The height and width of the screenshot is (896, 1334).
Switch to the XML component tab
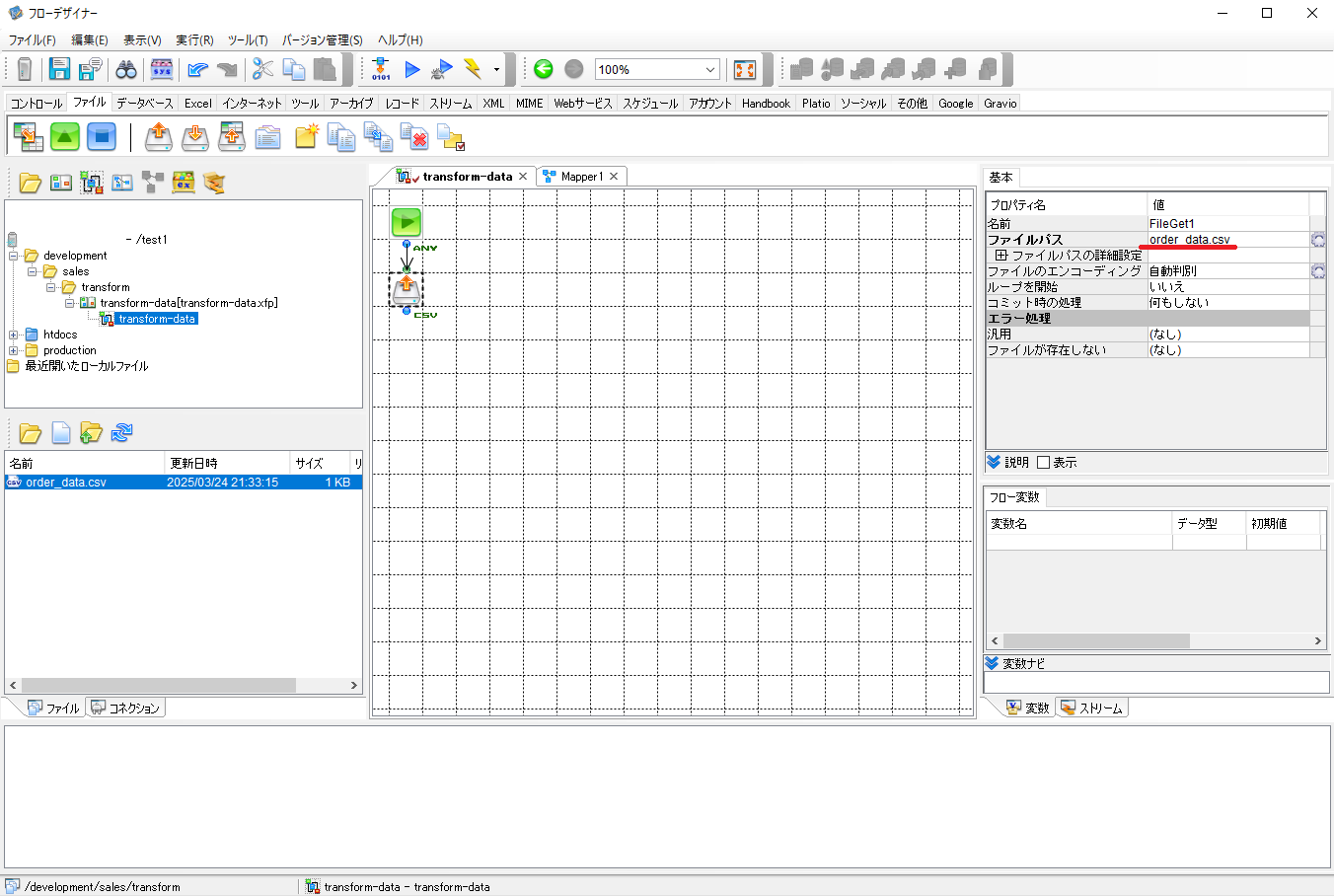[493, 103]
